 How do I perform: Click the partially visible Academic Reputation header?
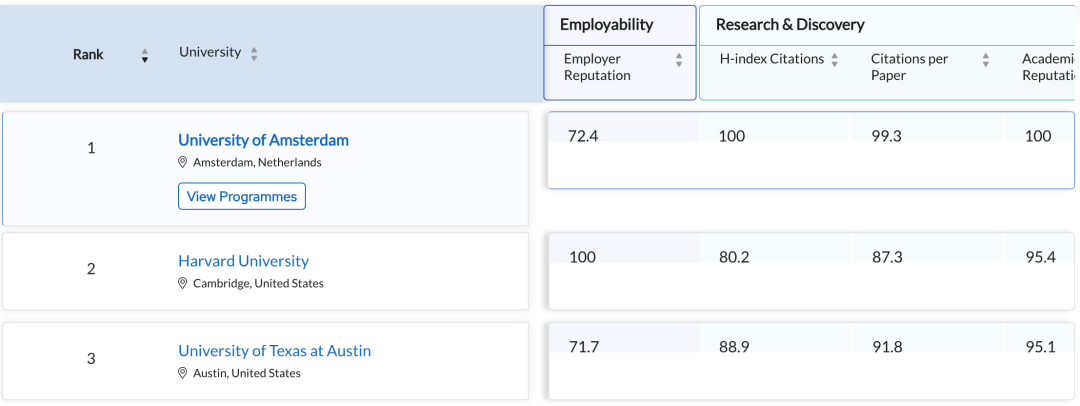tap(1048, 67)
